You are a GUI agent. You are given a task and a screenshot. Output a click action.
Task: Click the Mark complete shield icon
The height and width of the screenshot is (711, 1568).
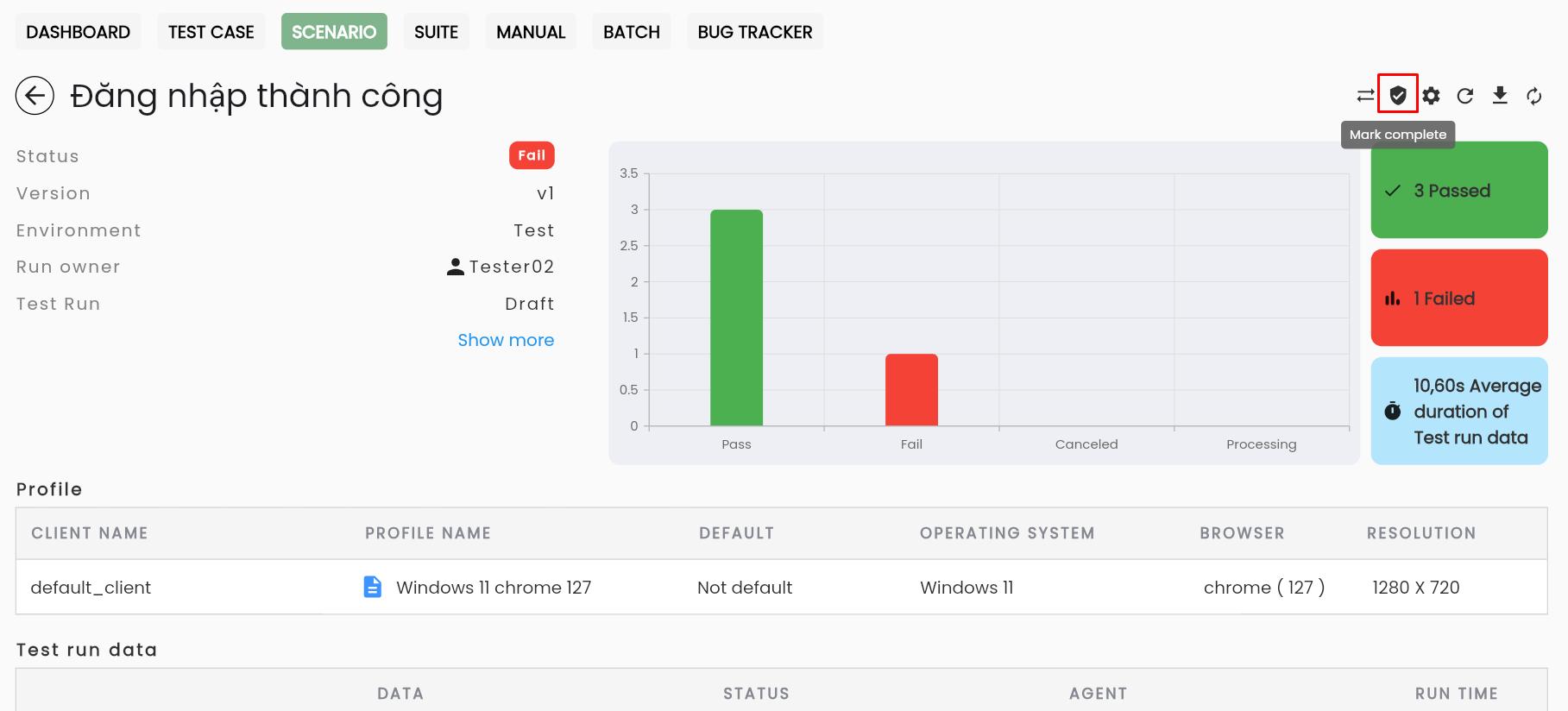point(1398,95)
